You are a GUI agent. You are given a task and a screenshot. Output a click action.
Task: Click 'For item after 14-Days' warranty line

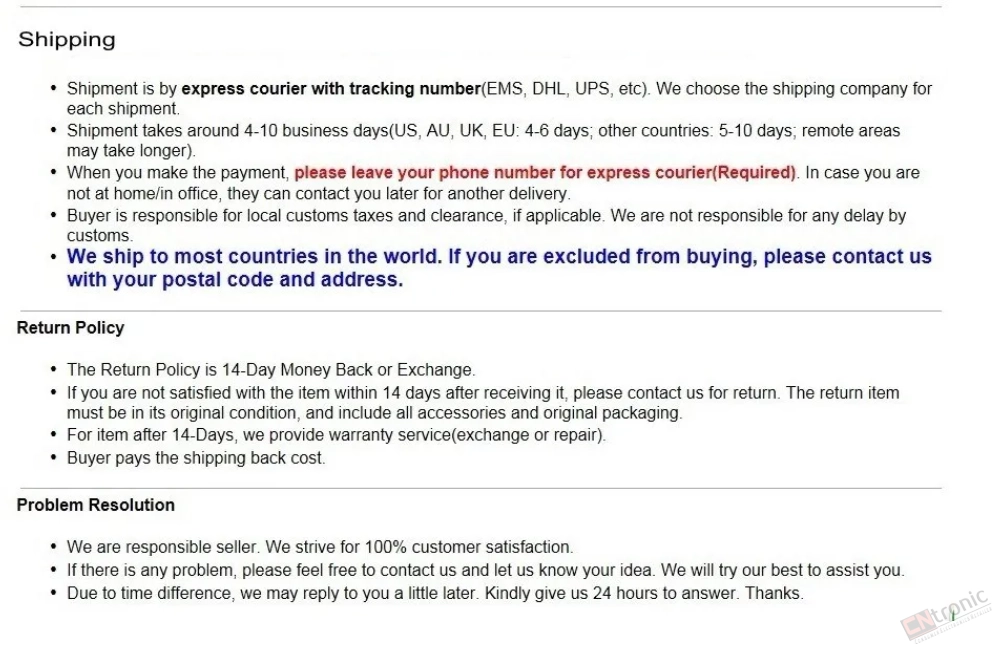point(336,435)
